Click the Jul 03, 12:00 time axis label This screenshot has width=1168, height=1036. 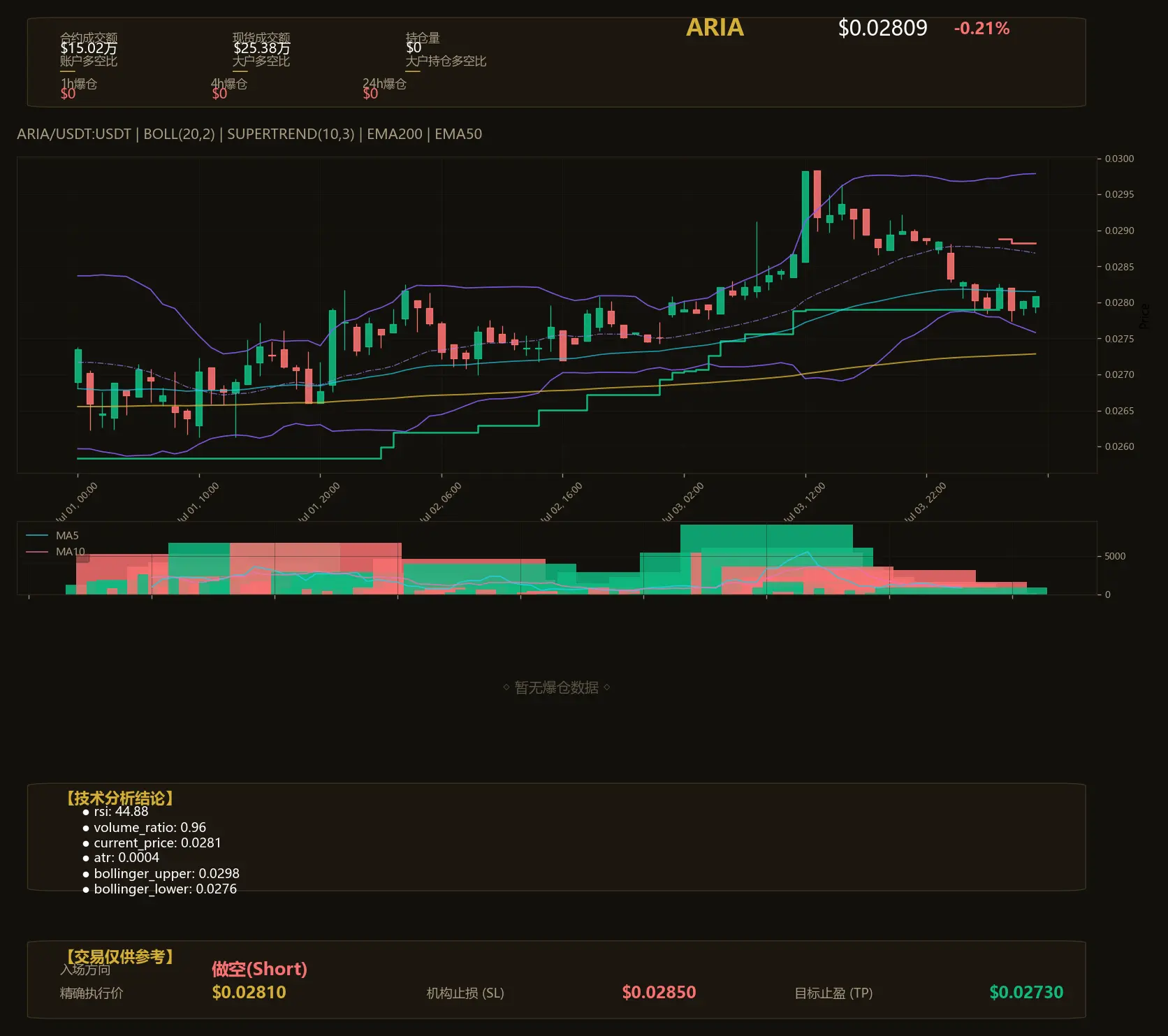pos(803,502)
